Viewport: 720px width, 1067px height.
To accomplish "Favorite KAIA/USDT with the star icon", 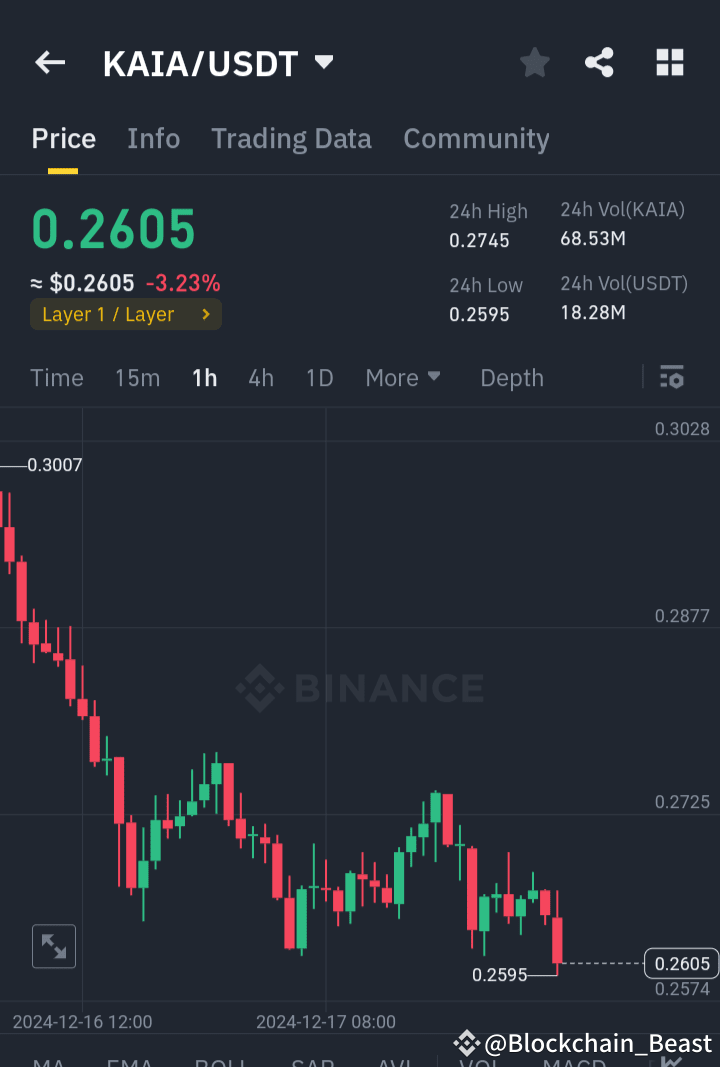I will [x=534, y=62].
